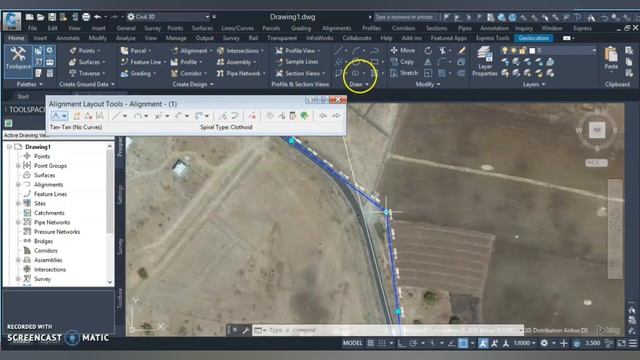Click the Undo arrow icon
This screenshot has height=360, width=640.
[98, 17]
